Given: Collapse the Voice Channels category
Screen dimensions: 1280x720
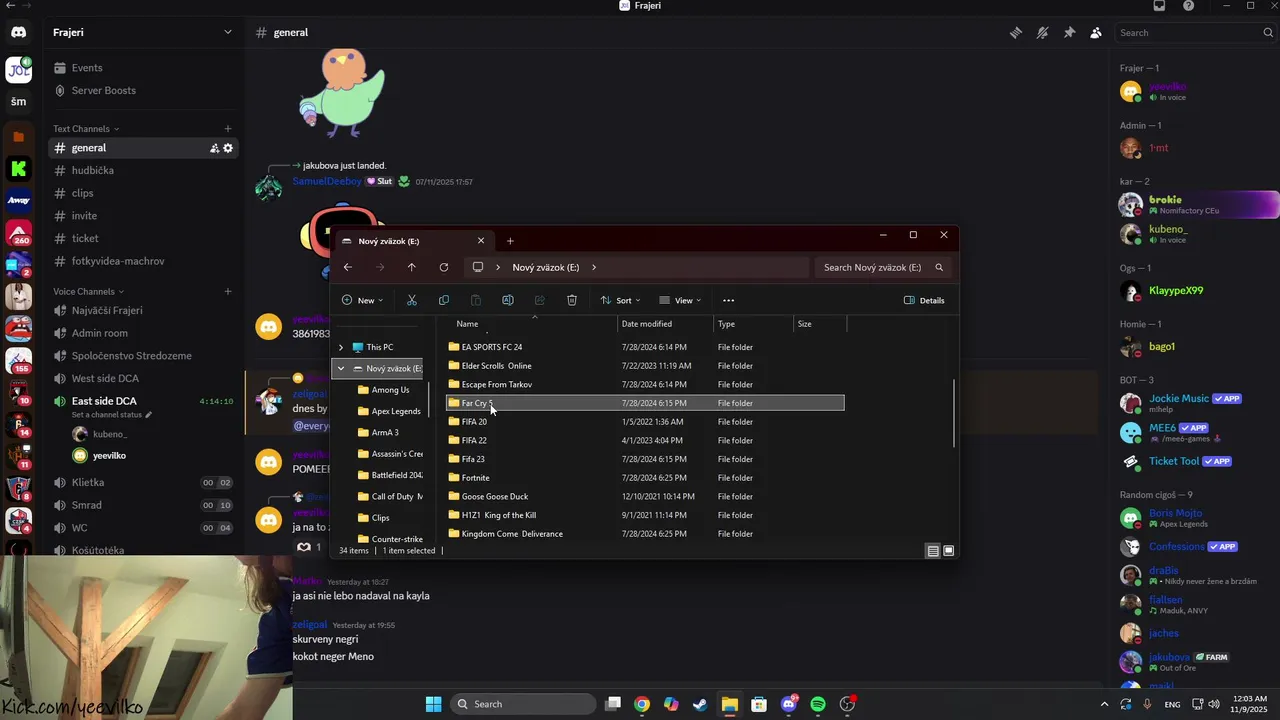Looking at the screenshot, I should pos(88,291).
